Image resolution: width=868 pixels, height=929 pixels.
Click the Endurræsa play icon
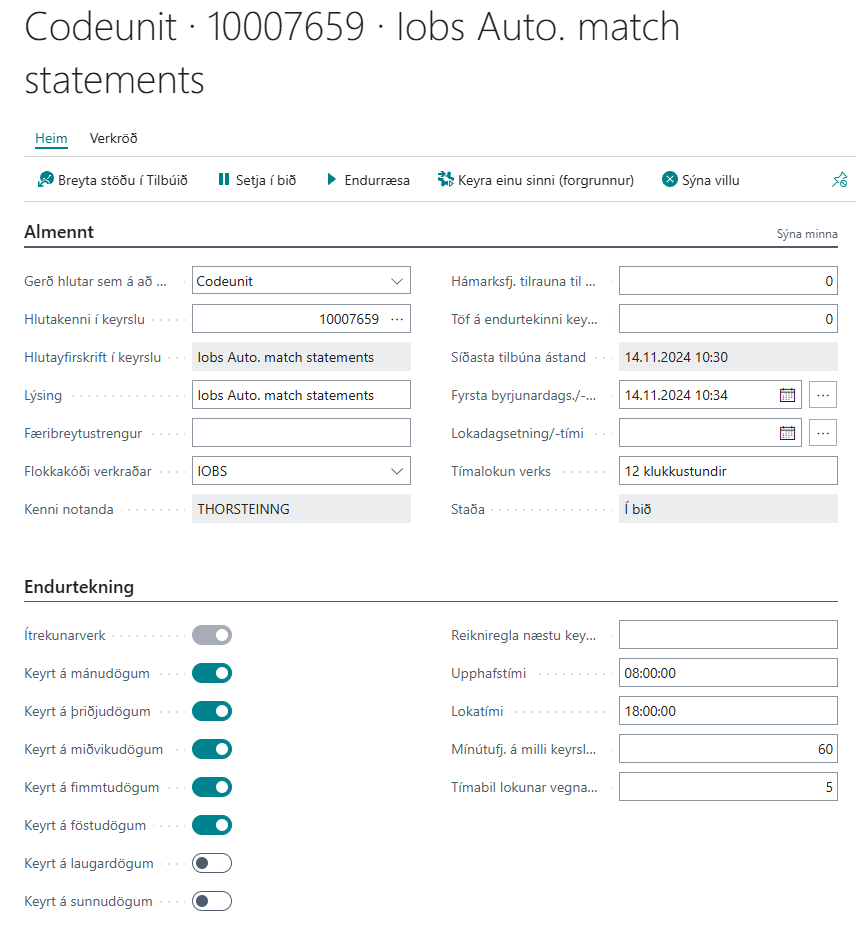pos(332,180)
